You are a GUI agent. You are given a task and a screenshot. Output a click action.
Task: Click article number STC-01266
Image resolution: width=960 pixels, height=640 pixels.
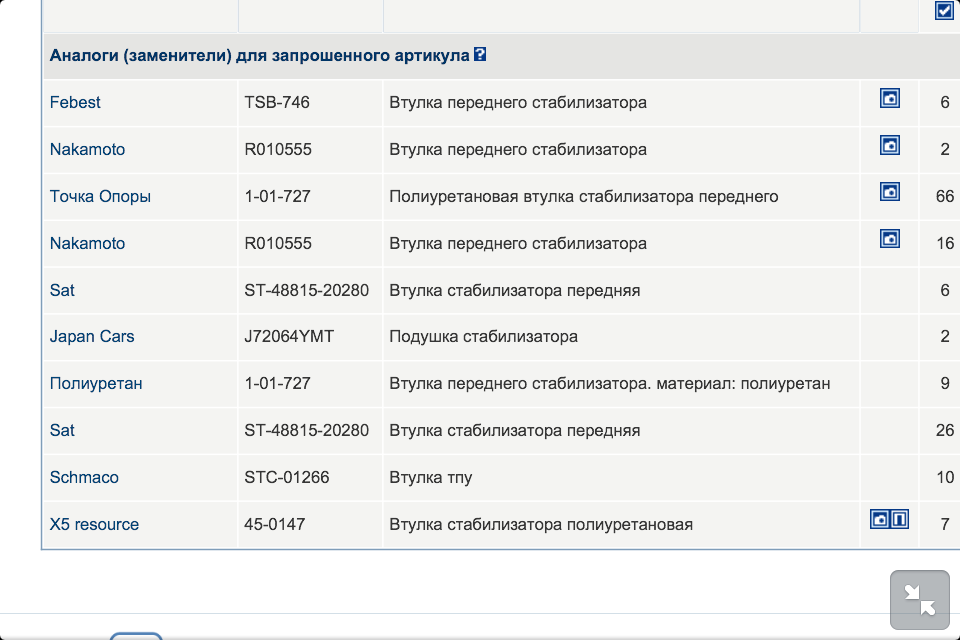pos(287,478)
